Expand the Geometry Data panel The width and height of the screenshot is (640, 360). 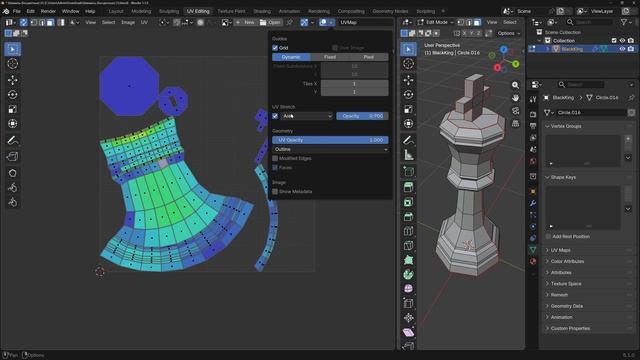click(567, 306)
